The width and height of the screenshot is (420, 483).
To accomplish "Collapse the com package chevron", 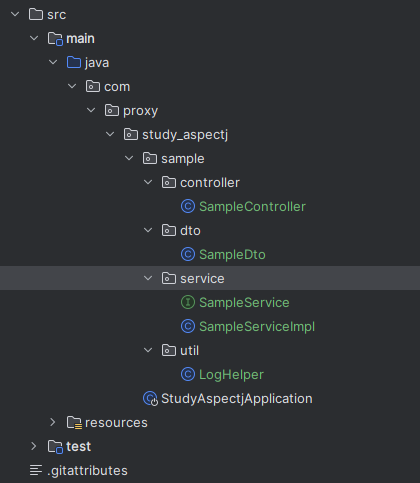I will click(x=72, y=86).
